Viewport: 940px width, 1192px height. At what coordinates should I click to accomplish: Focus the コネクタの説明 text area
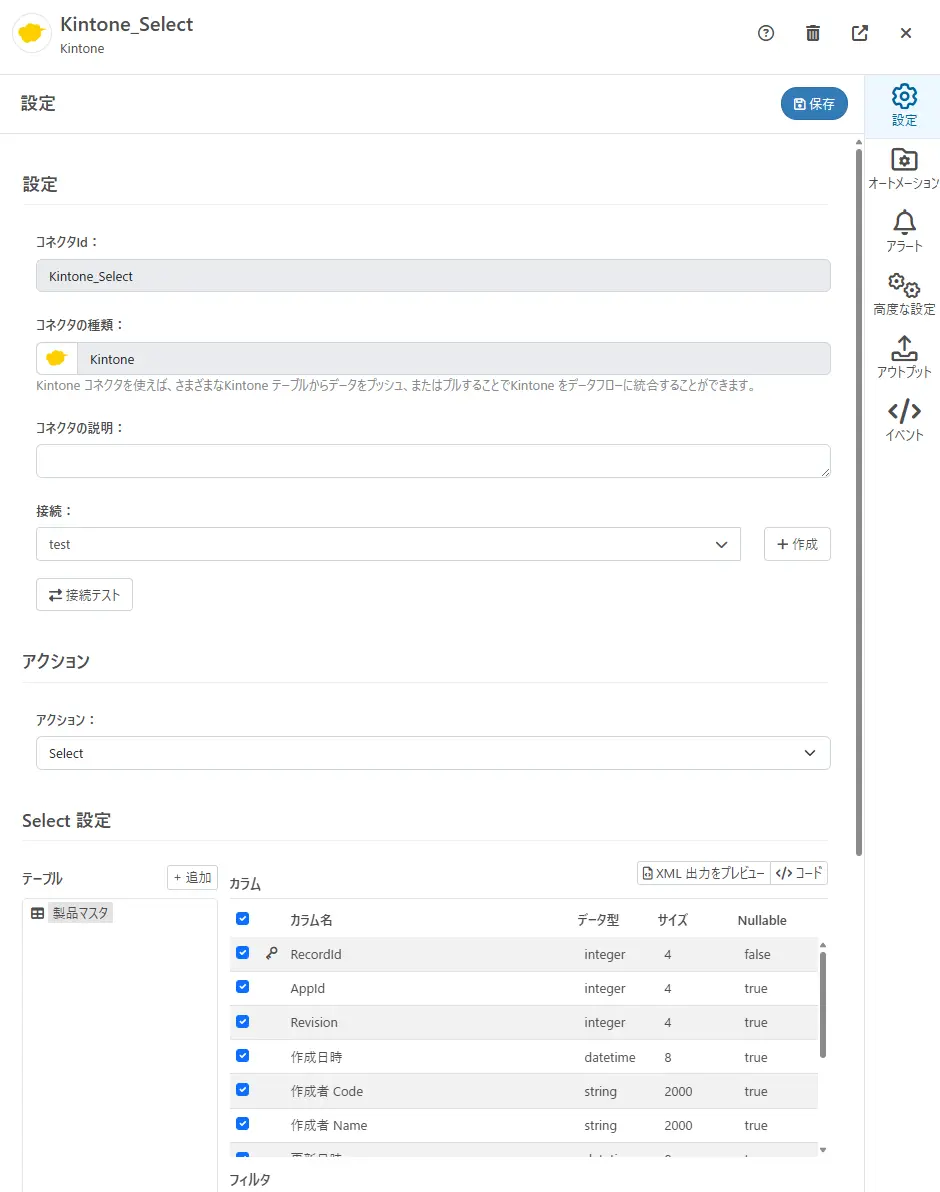[433, 461]
